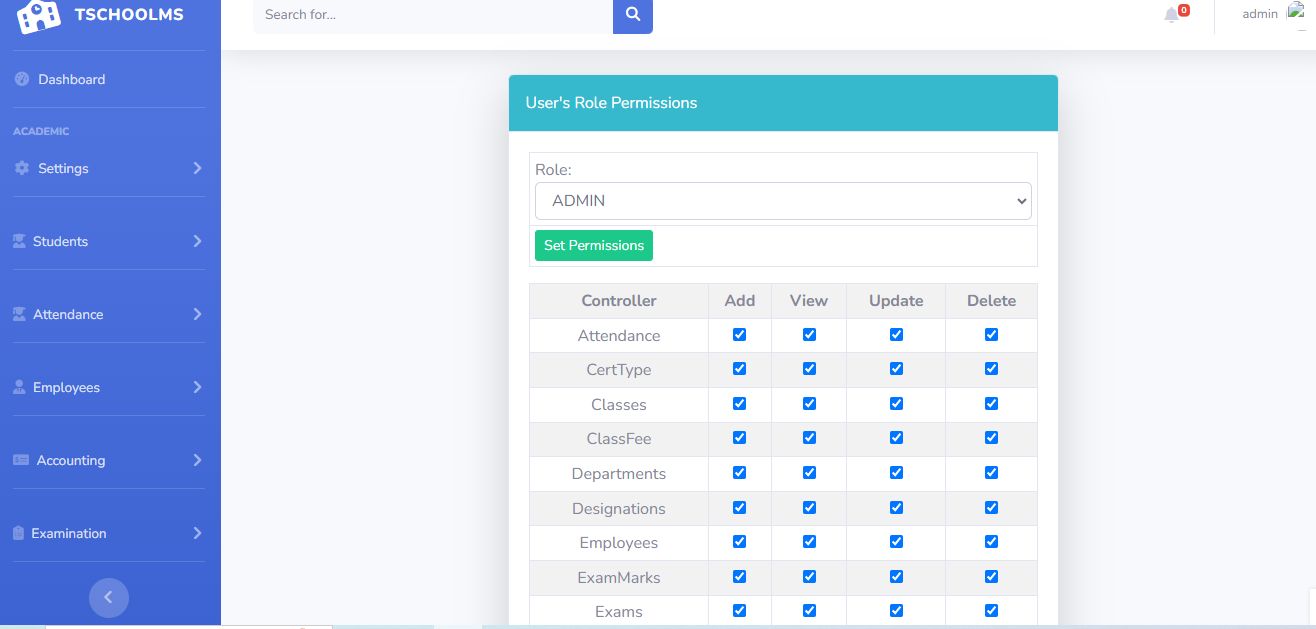Click the magnifier search button
This screenshot has width=1316, height=629.
pyautogui.click(x=633, y=15)
